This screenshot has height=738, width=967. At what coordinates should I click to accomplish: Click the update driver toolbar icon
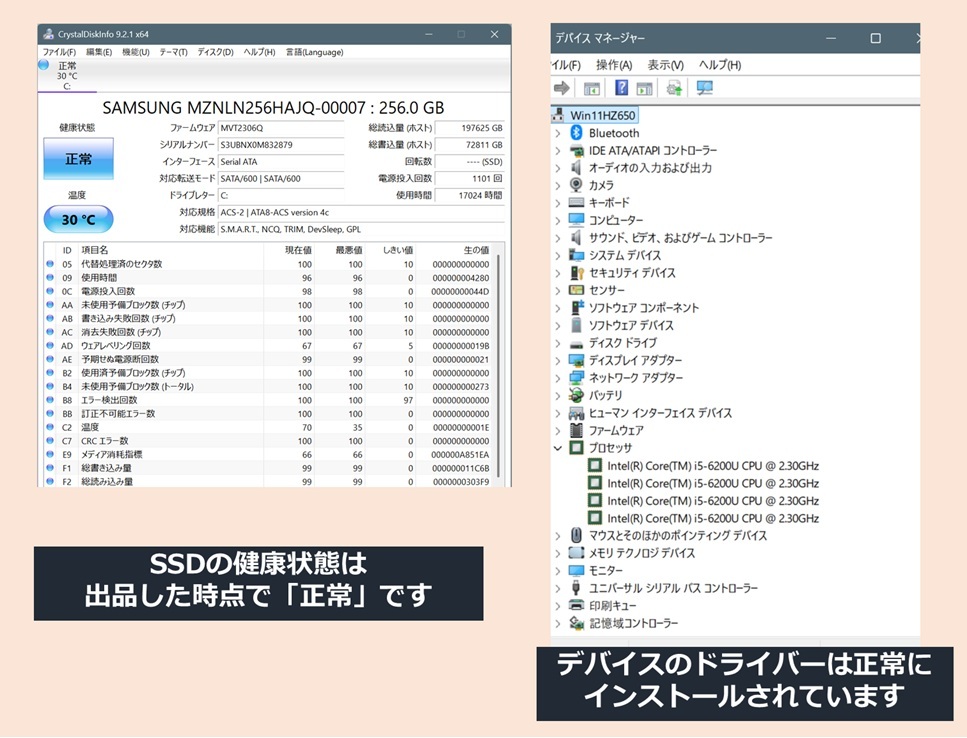(674, 88)
